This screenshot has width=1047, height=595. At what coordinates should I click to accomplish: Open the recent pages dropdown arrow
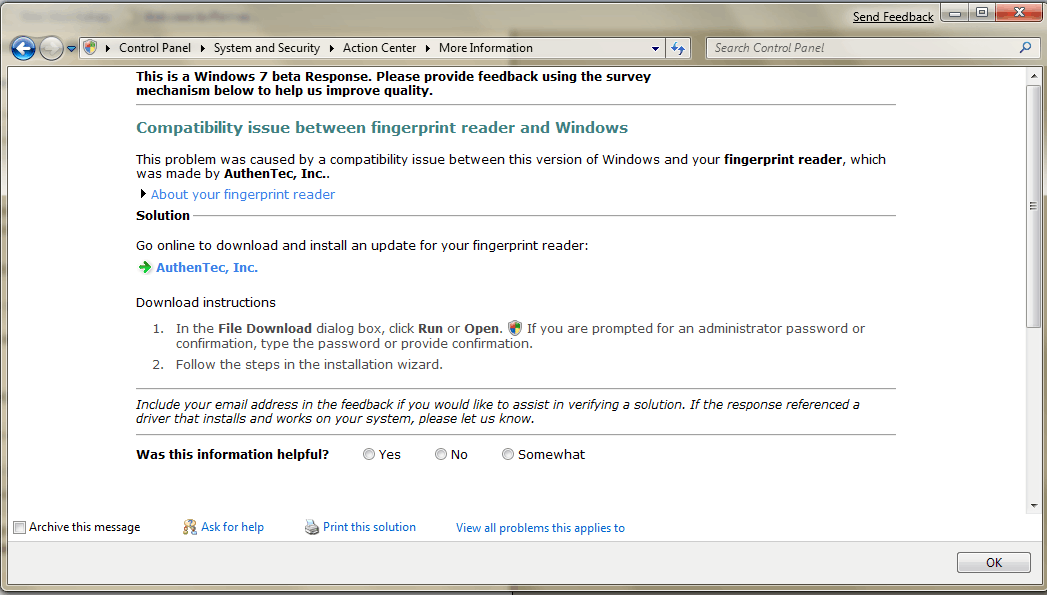[x=71, y=49]
